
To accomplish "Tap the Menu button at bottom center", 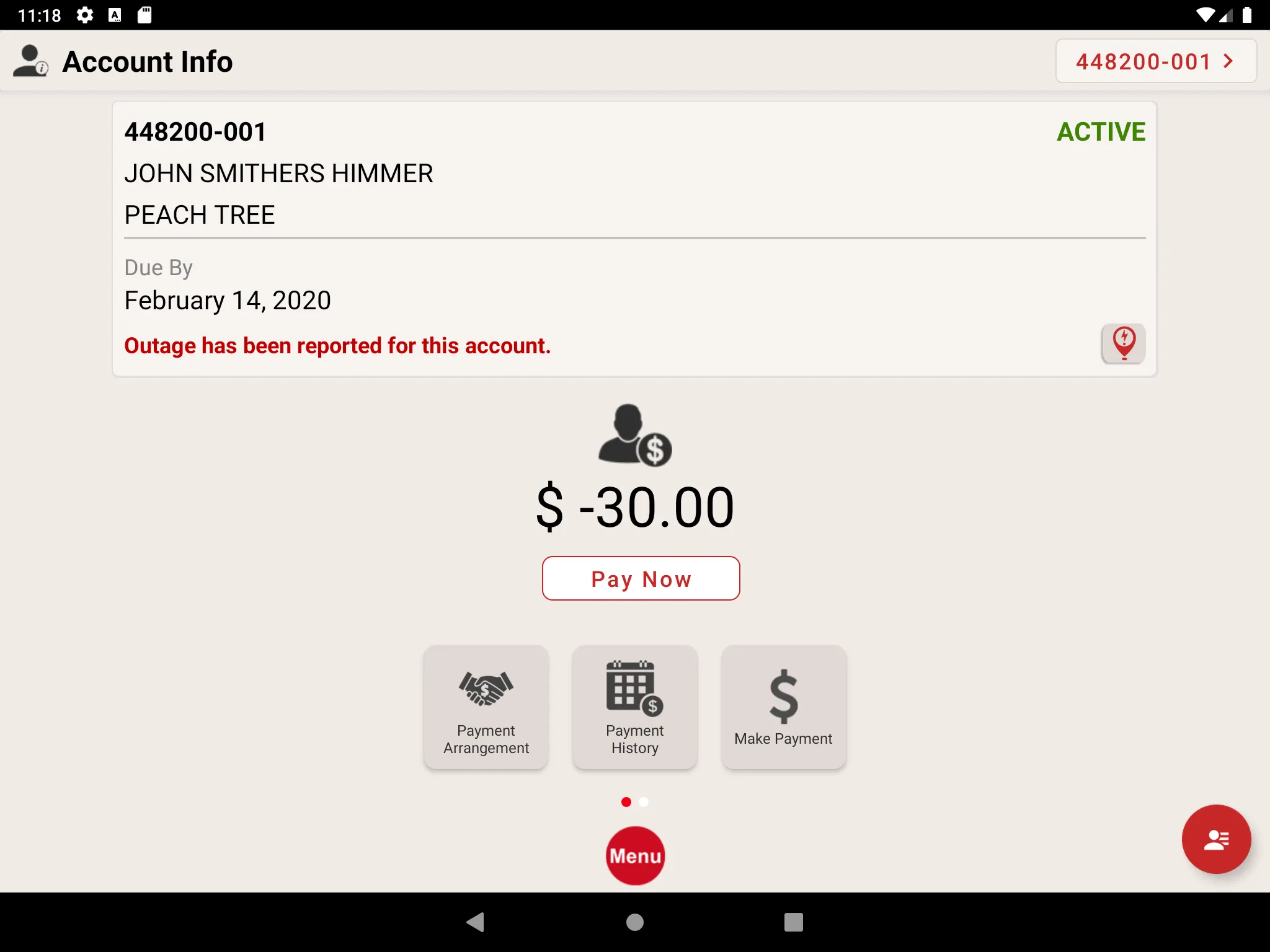I will pyautogui.click(x=635, y=855).
